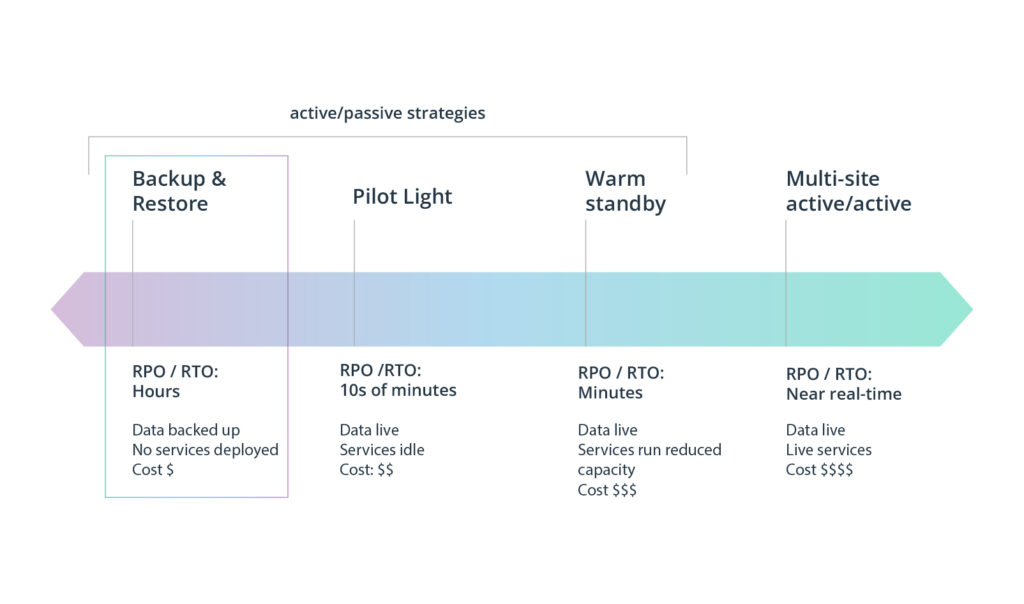Select the 'Live services' text
The width and height of the screenshot is (1024, 604).
point(828,450)
